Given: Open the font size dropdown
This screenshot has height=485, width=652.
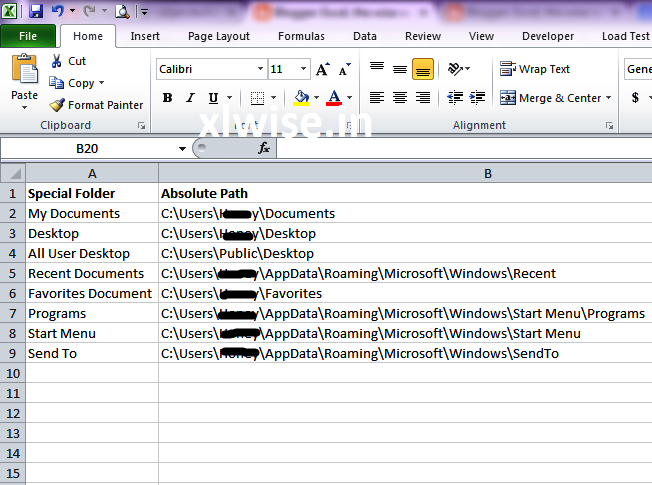Looking at the screenshot, I should pos(304,69).
